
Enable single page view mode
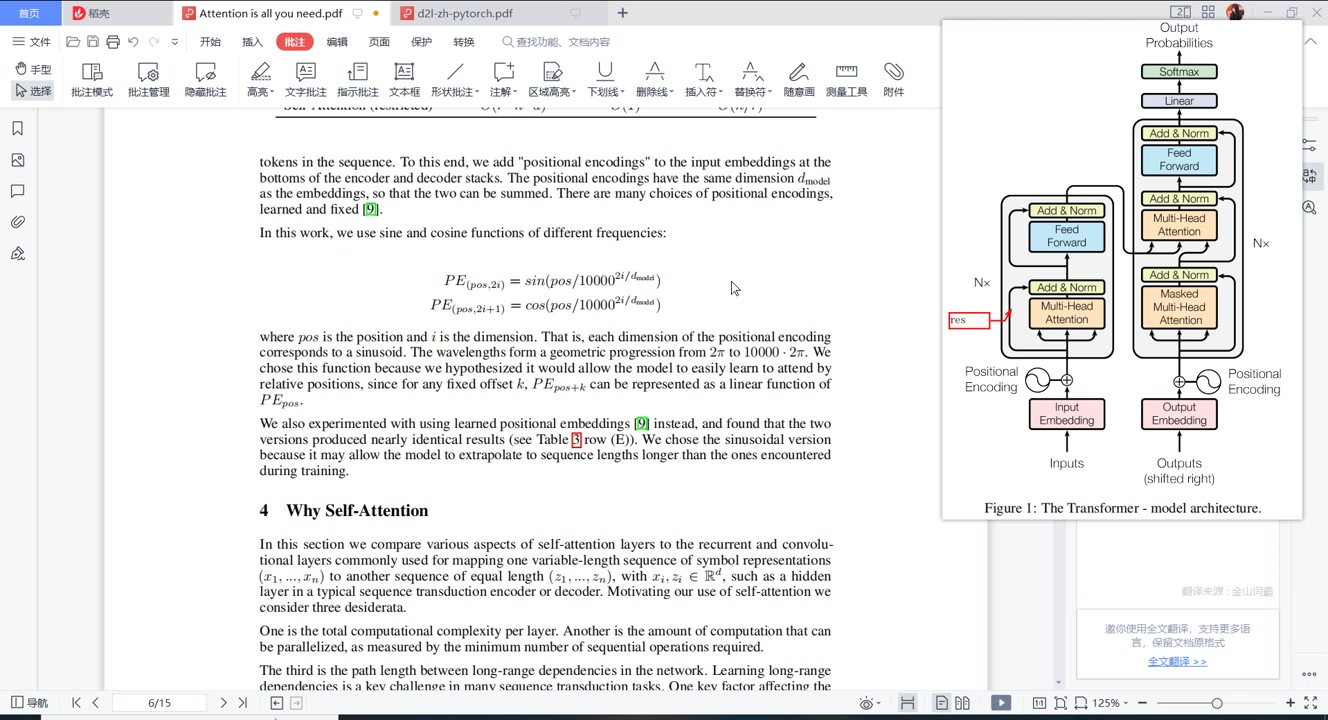tap(942, 703)
